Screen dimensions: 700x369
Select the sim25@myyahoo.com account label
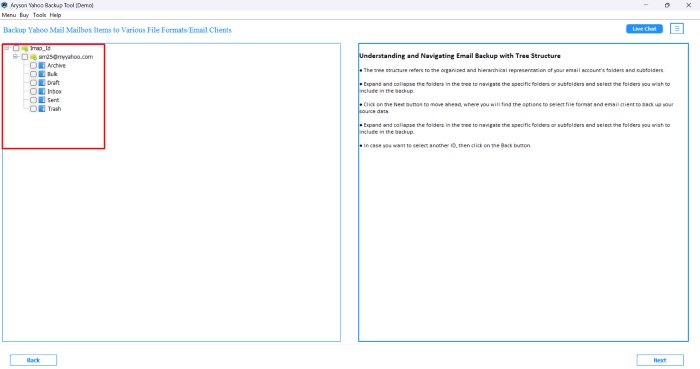(66, 57)
